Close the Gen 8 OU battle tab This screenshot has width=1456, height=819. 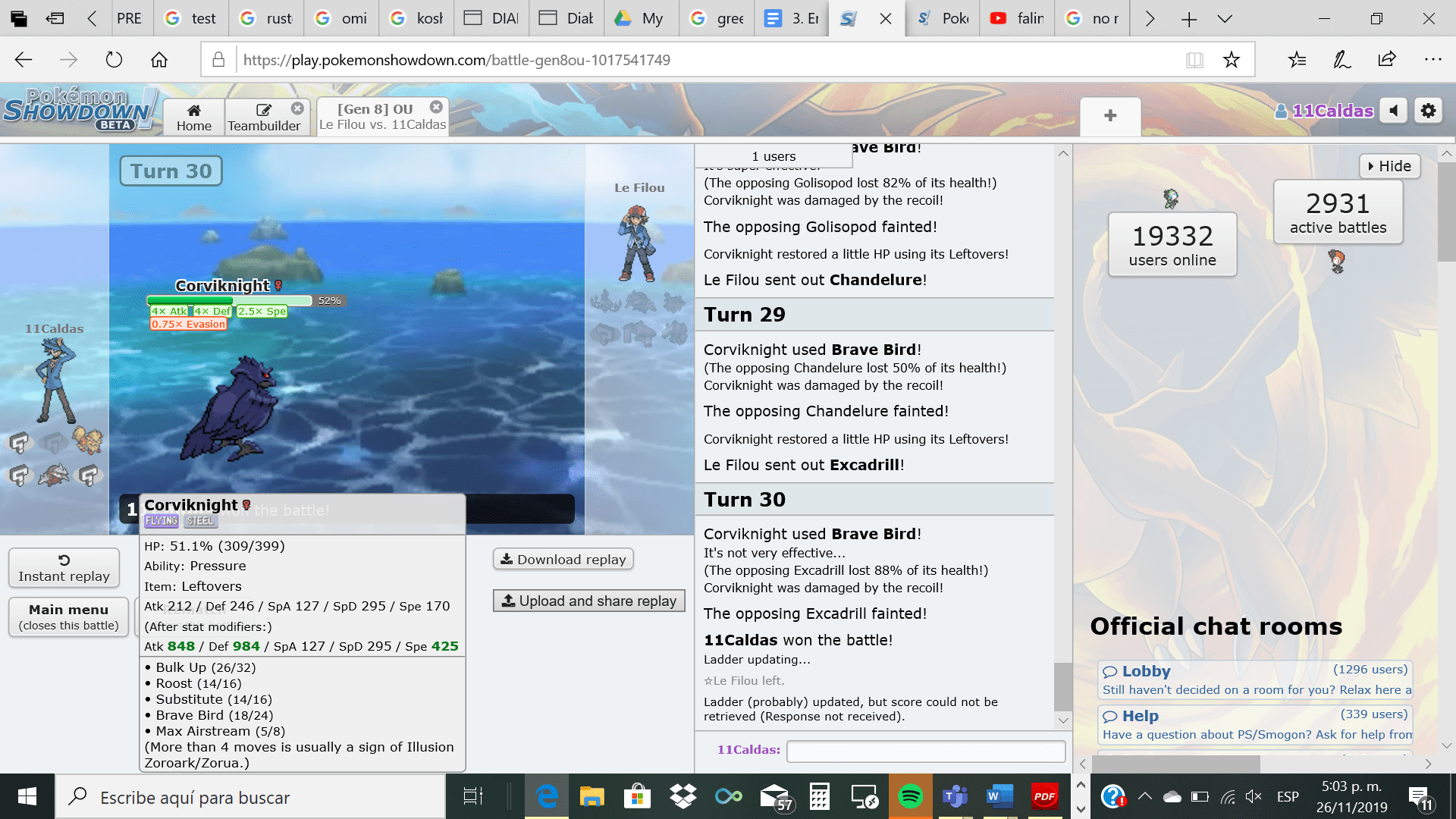(436, 107)
